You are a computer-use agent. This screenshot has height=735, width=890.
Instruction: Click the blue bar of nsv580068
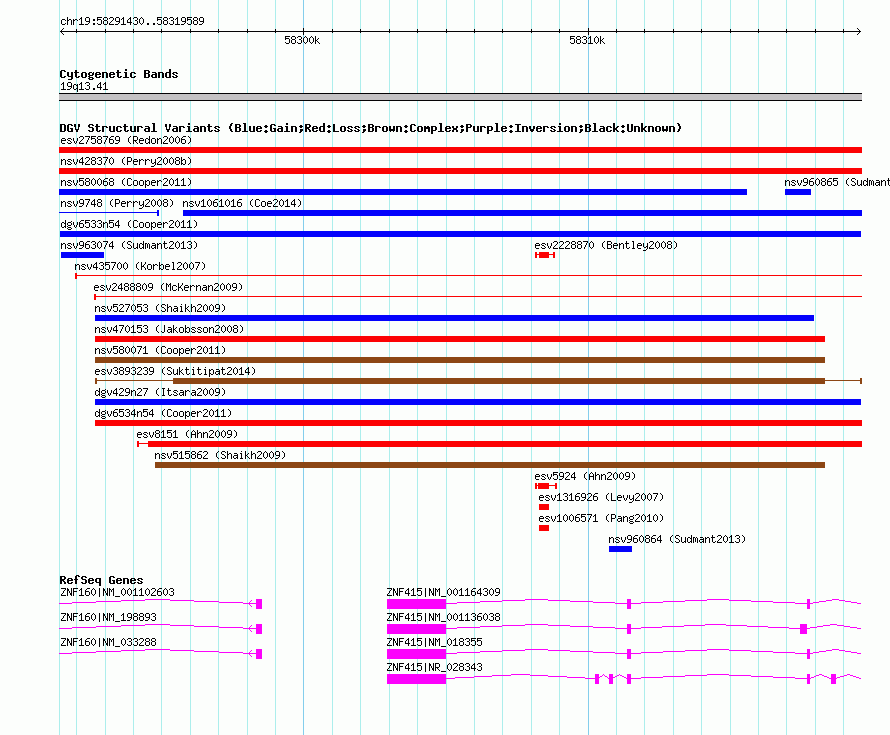pyautogui.click(x=403, y=192)
